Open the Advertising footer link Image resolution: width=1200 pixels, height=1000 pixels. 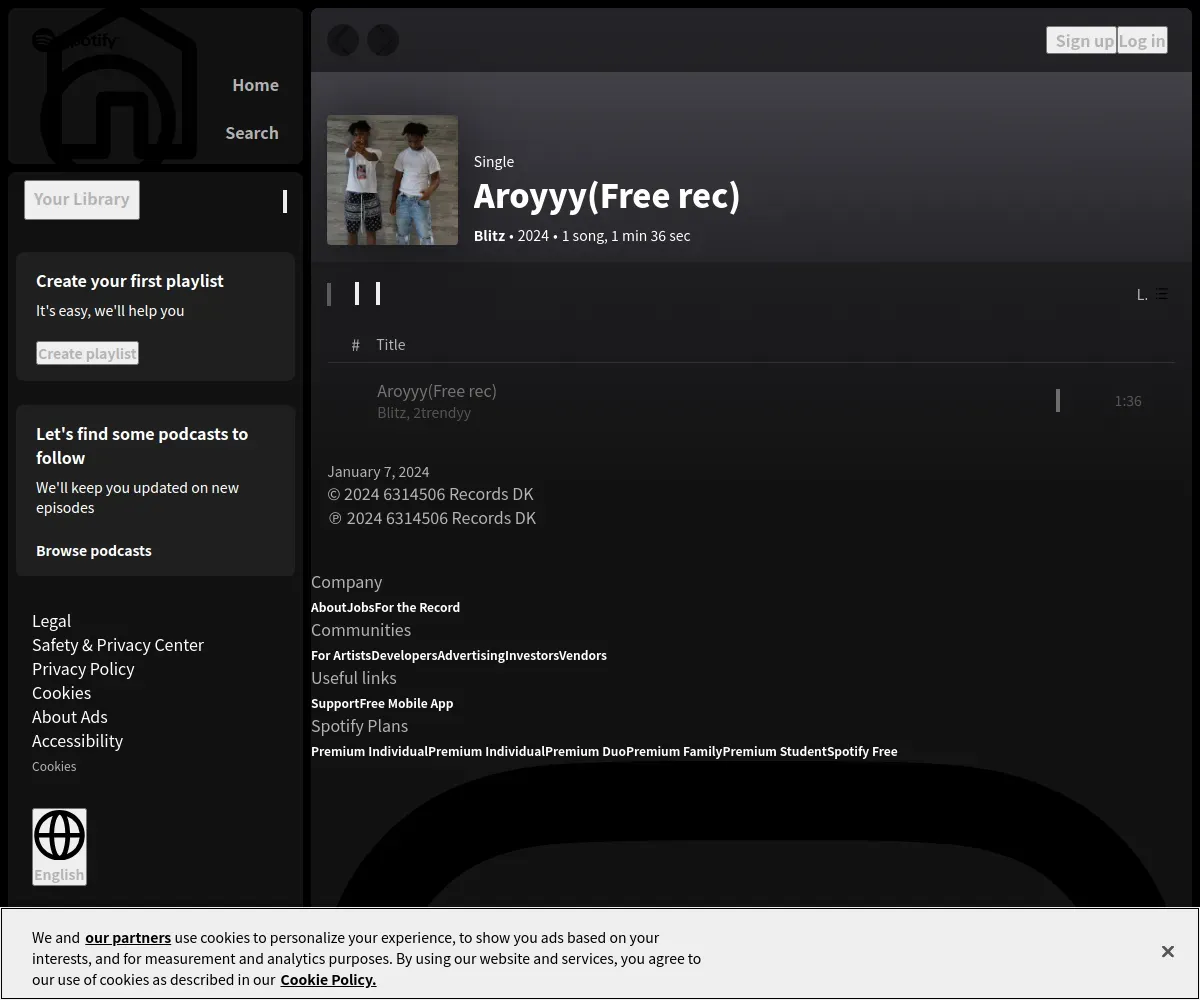click(x=471, y=655)
